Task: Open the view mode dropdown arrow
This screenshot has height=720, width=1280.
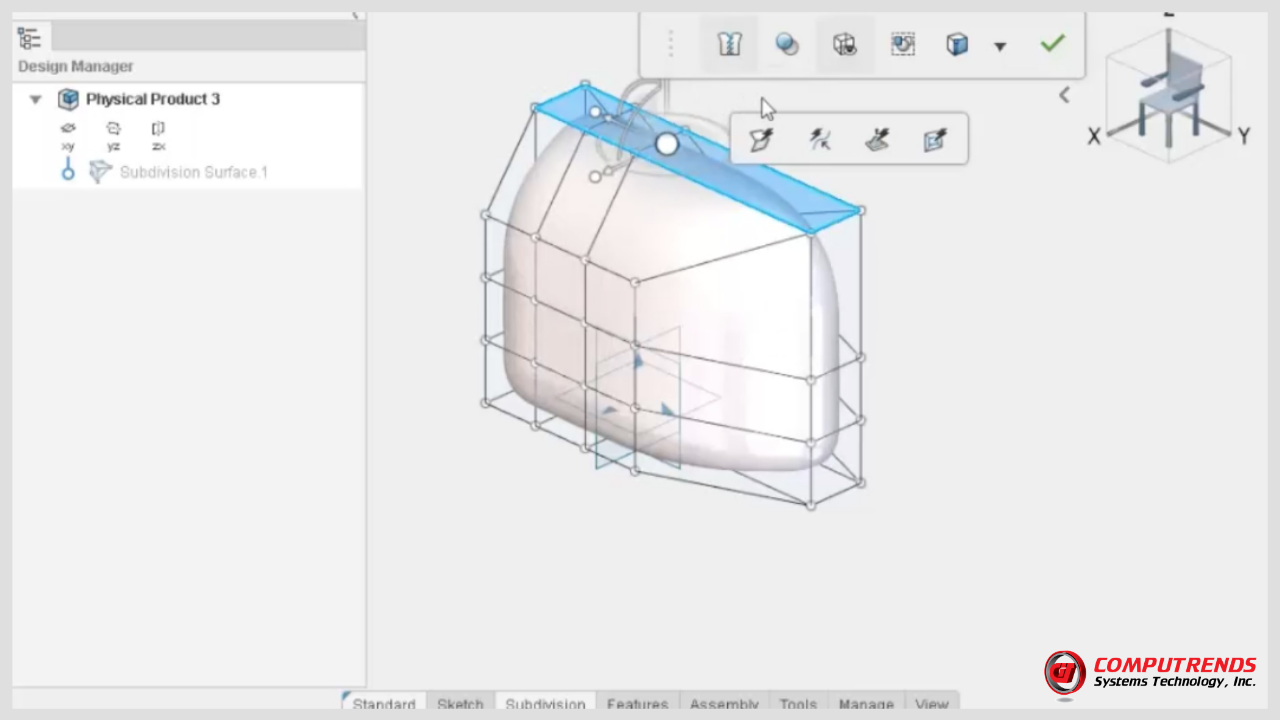Action: (x=999, y=46)
